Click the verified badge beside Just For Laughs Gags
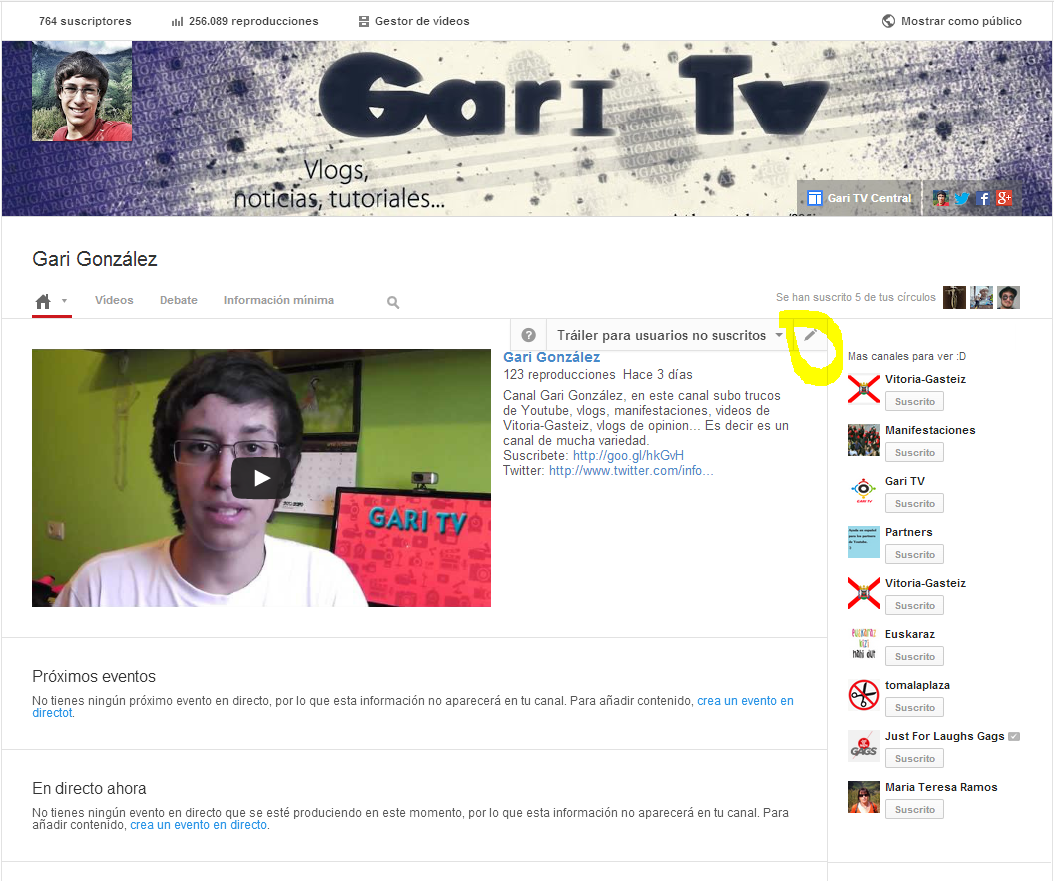The height and width of the screenshot is (881, 1054). (x=1014, y=737)
